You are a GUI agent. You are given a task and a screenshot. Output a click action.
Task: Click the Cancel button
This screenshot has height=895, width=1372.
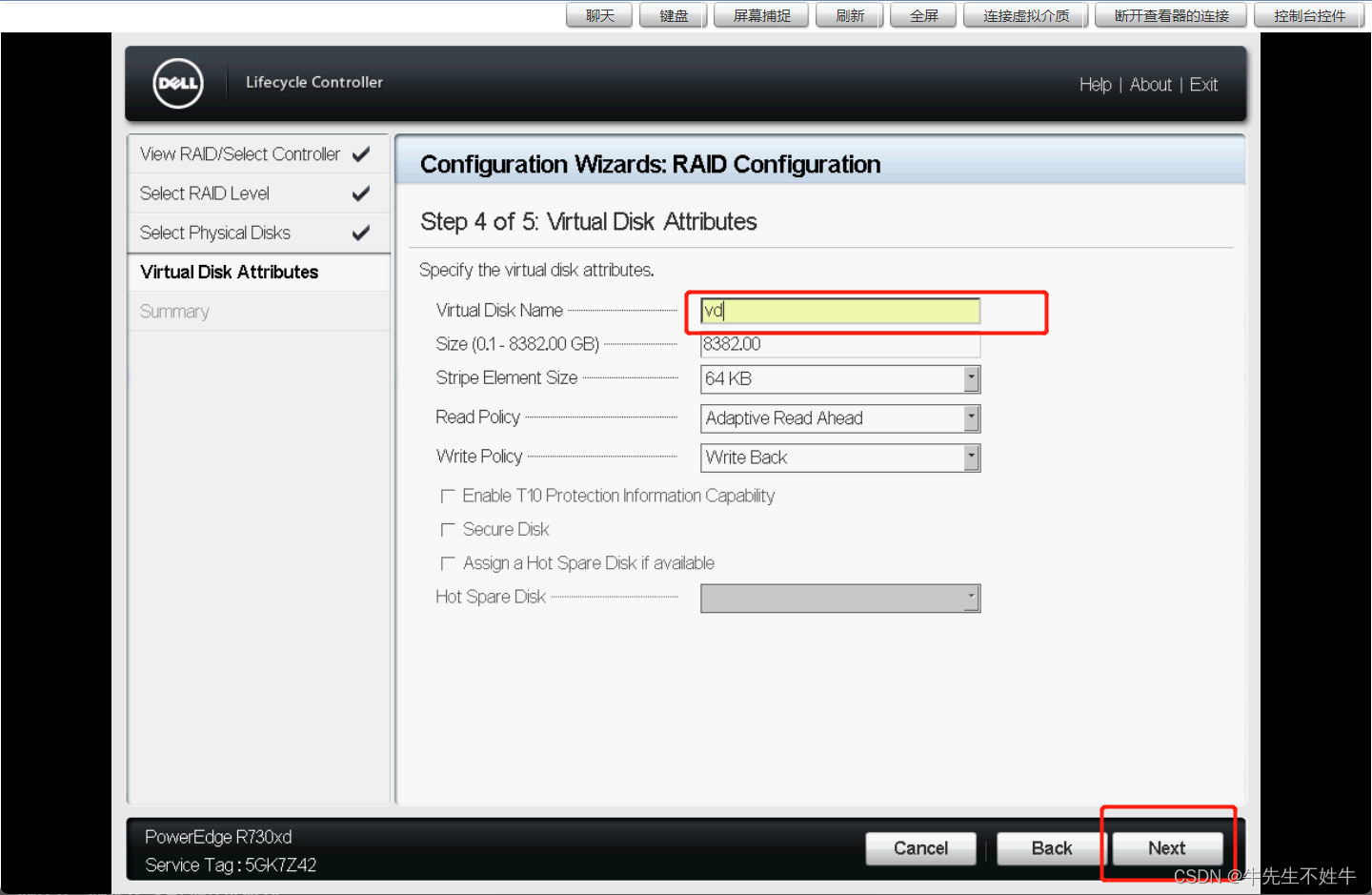tap(920, 848)
